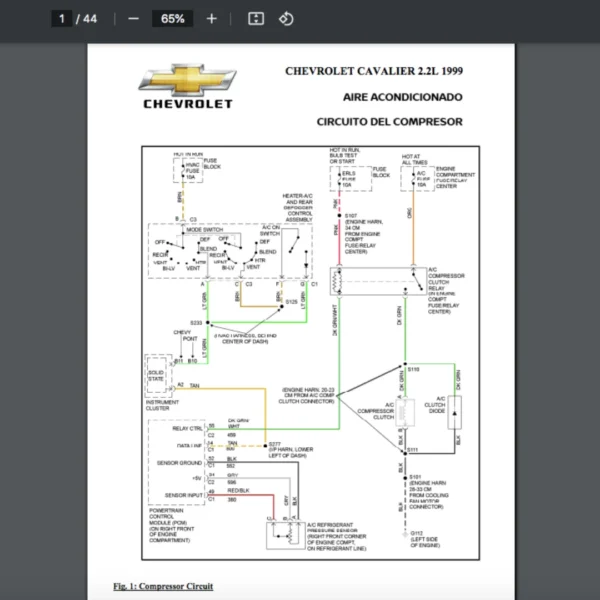This screenshot has width=600, height=600.
Task: Click the S125 splice label
Action: [x=291, y=302]
